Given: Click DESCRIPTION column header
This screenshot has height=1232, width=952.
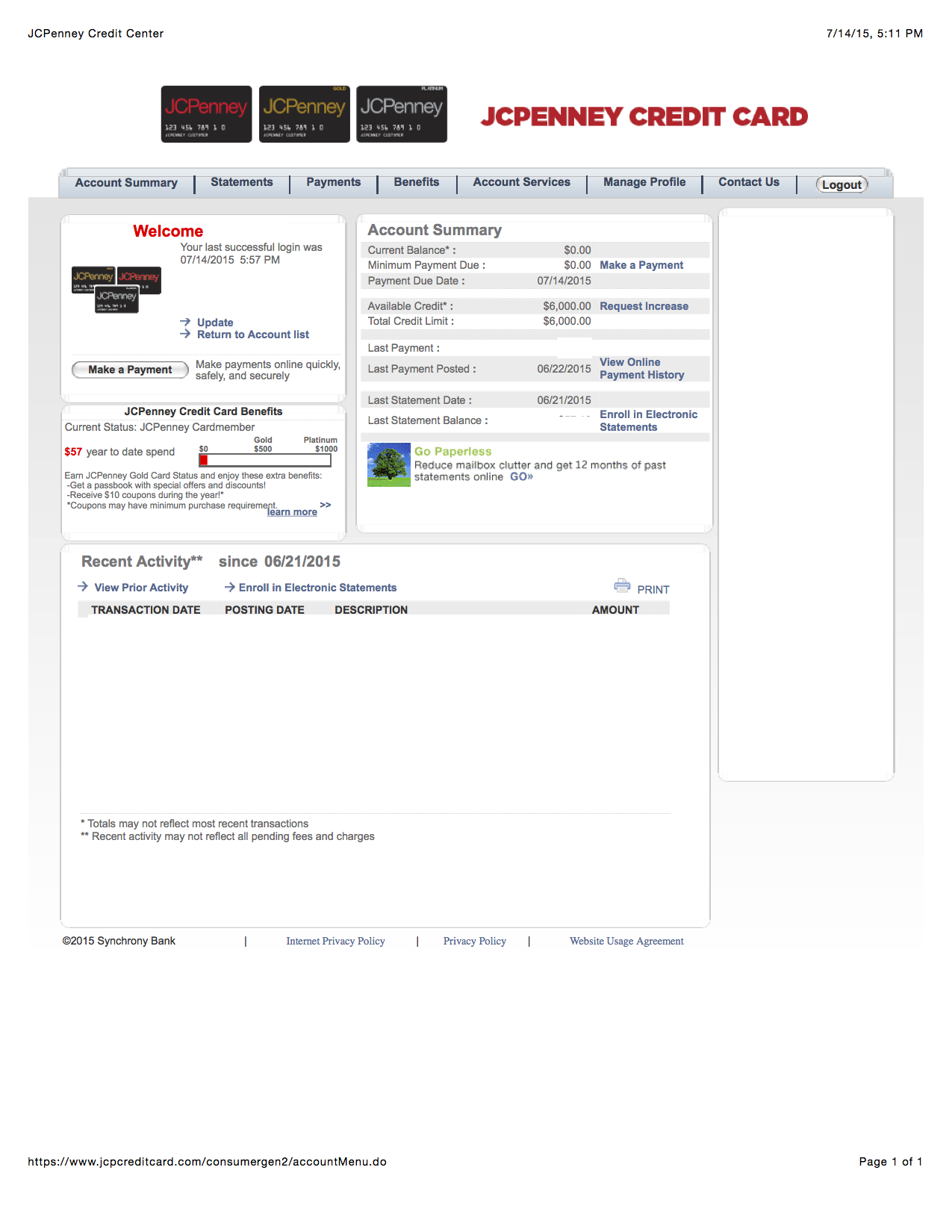Looking at the screenshot, I should pyautogui.click(x=371, y=610).
